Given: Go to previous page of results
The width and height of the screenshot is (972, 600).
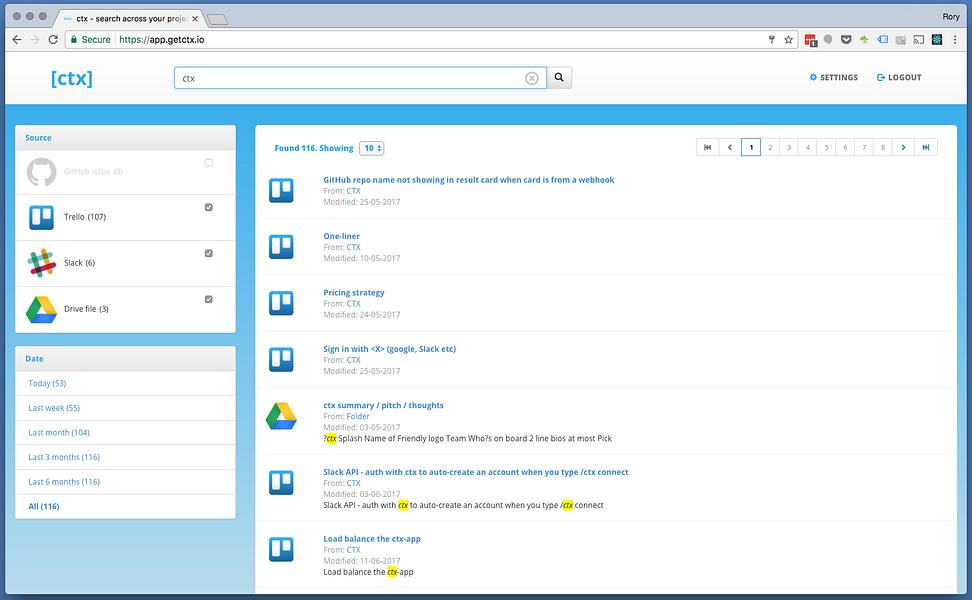Looking at the screenshot, I should [730, 148].
